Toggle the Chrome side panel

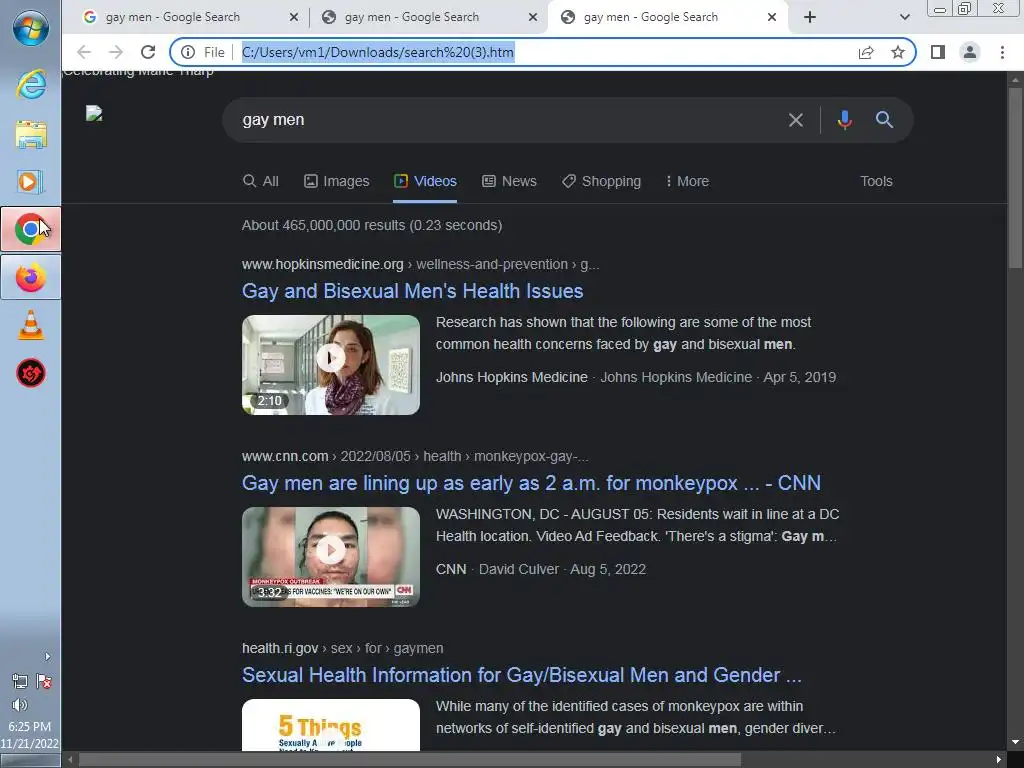(x=938, y=52)
